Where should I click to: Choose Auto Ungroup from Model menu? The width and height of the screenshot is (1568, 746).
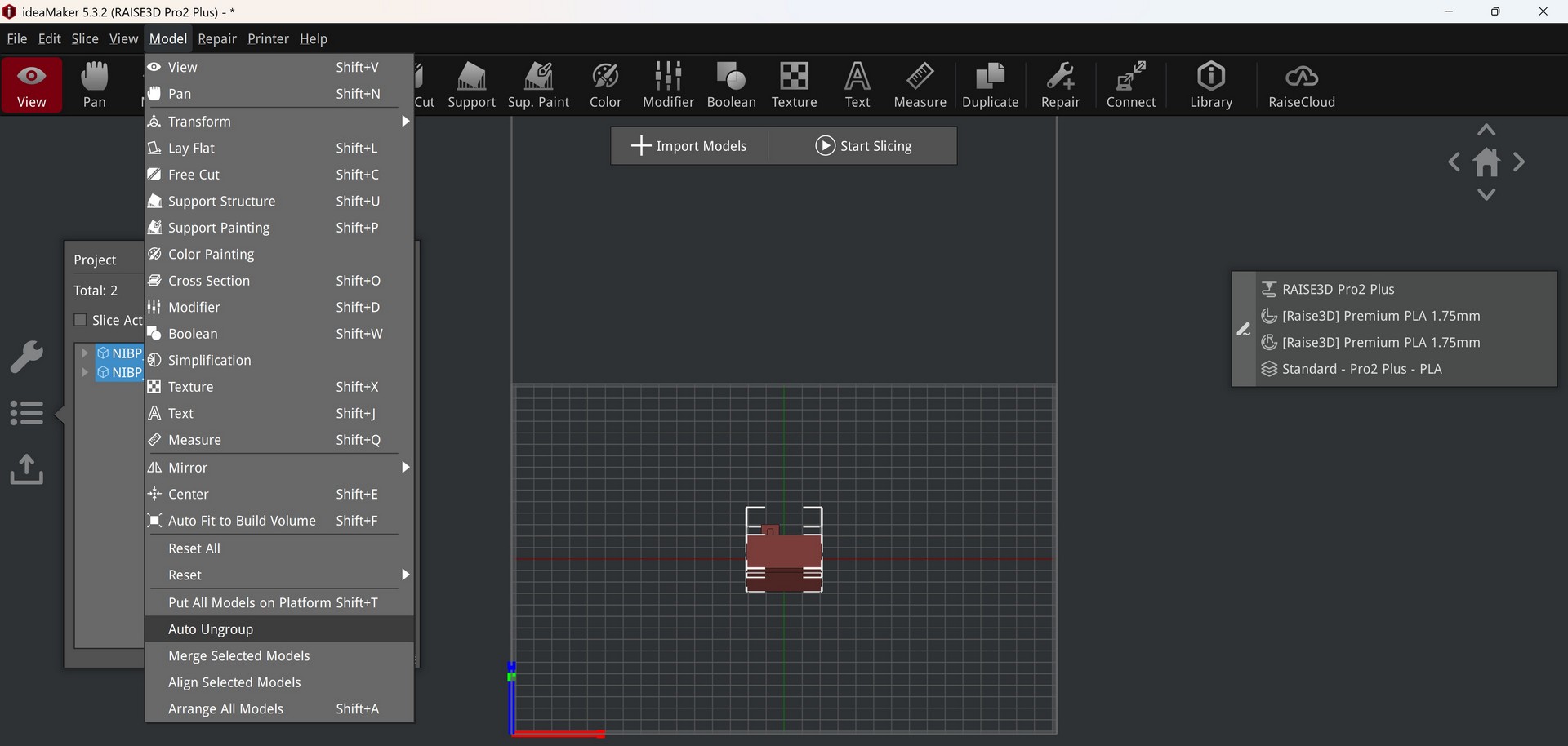[279, 629]
